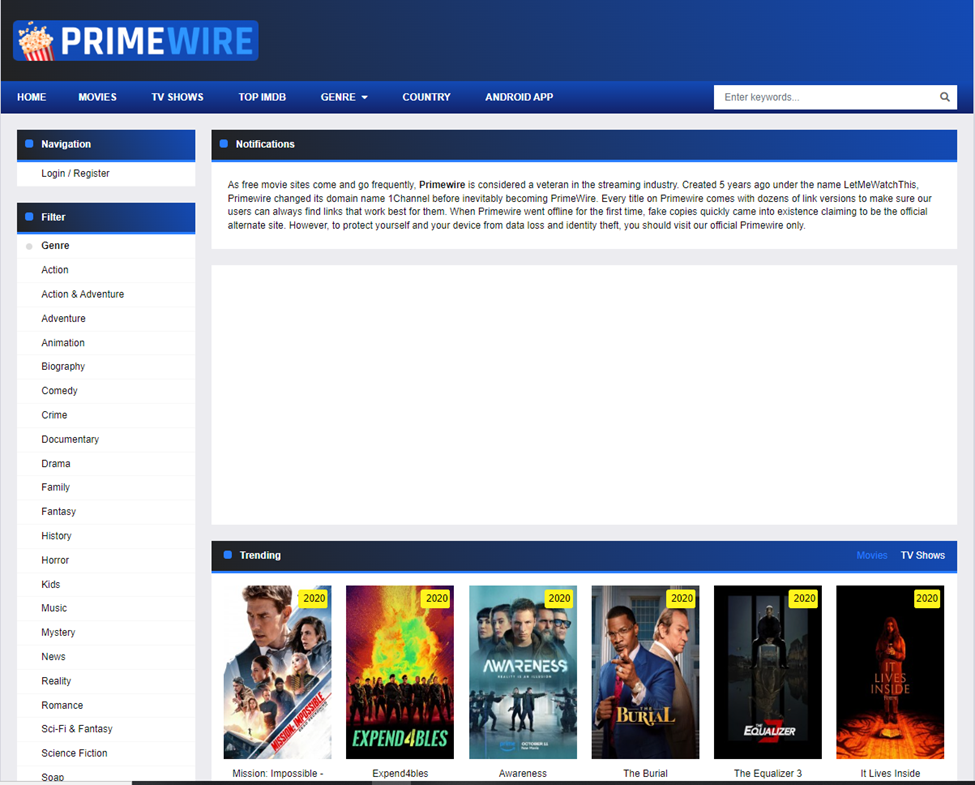Viewport: 975px width, 785px height.
Task: Switch Trending to the TV Shows tab
Action: (x=922, y=555)
